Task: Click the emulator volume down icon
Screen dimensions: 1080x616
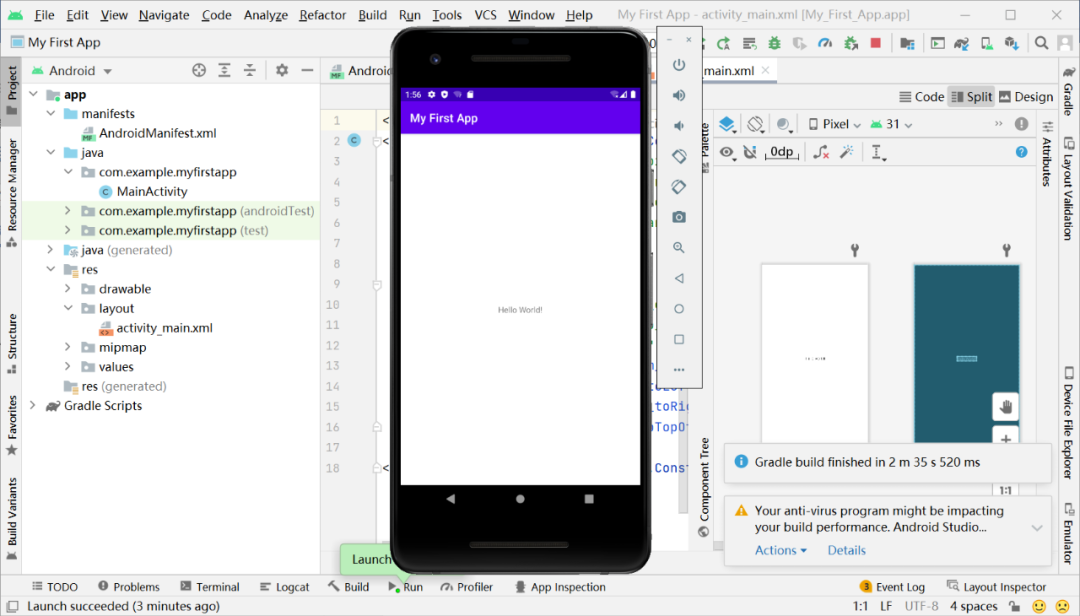Action: (x=678, y=125)
